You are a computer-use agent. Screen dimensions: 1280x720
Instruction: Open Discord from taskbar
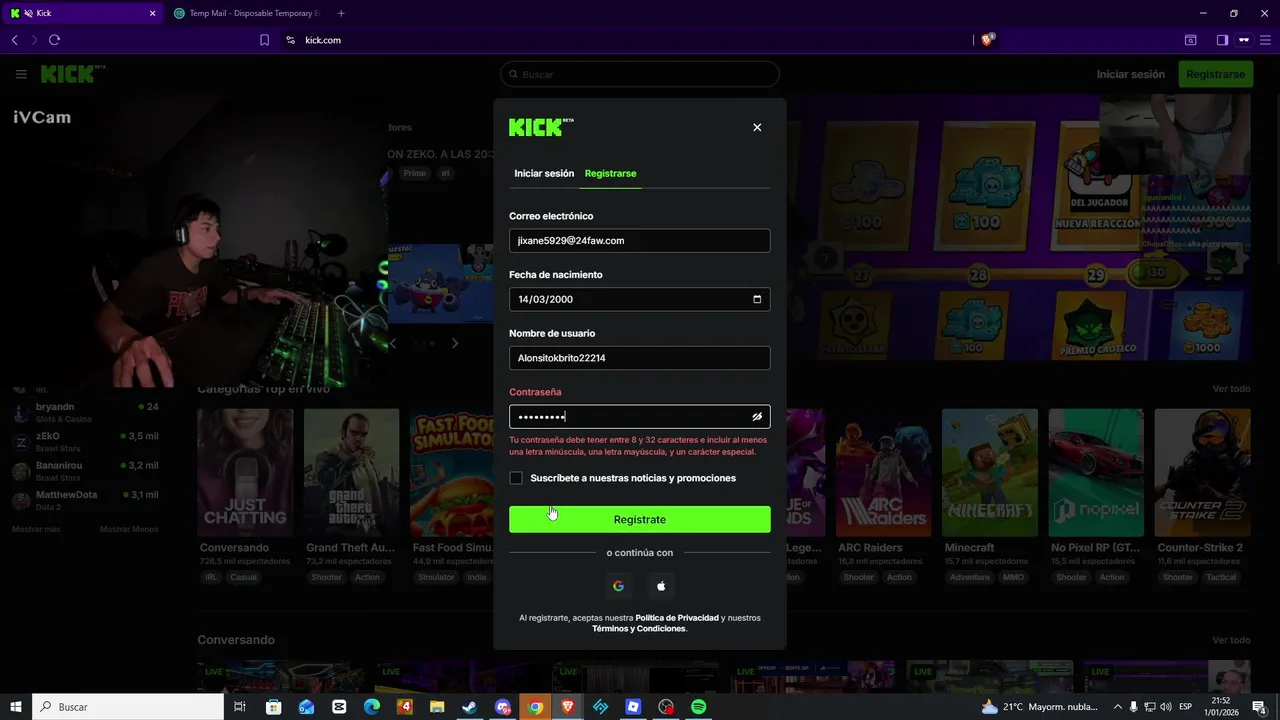click(x=502, y=707)
